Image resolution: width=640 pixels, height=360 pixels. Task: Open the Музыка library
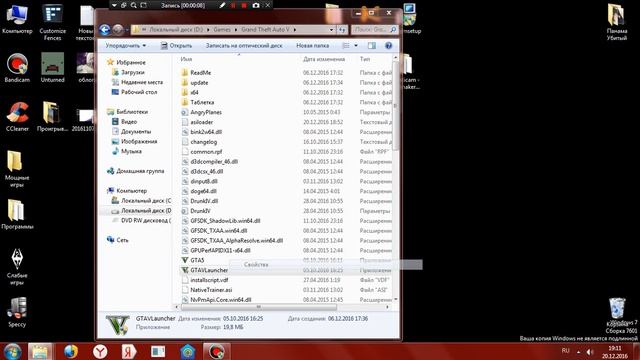(131, 151)
